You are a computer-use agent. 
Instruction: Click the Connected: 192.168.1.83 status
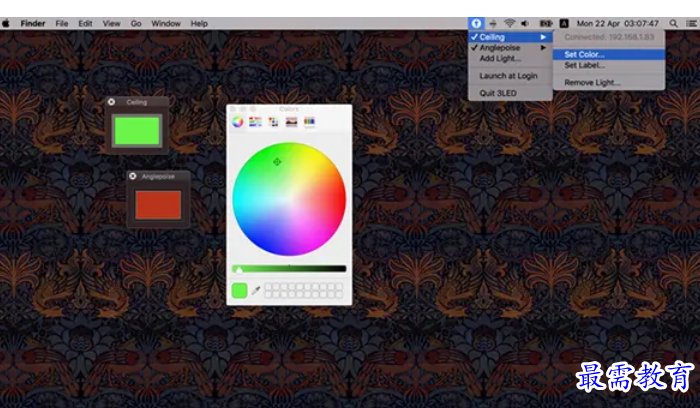[x=609, y=37]
